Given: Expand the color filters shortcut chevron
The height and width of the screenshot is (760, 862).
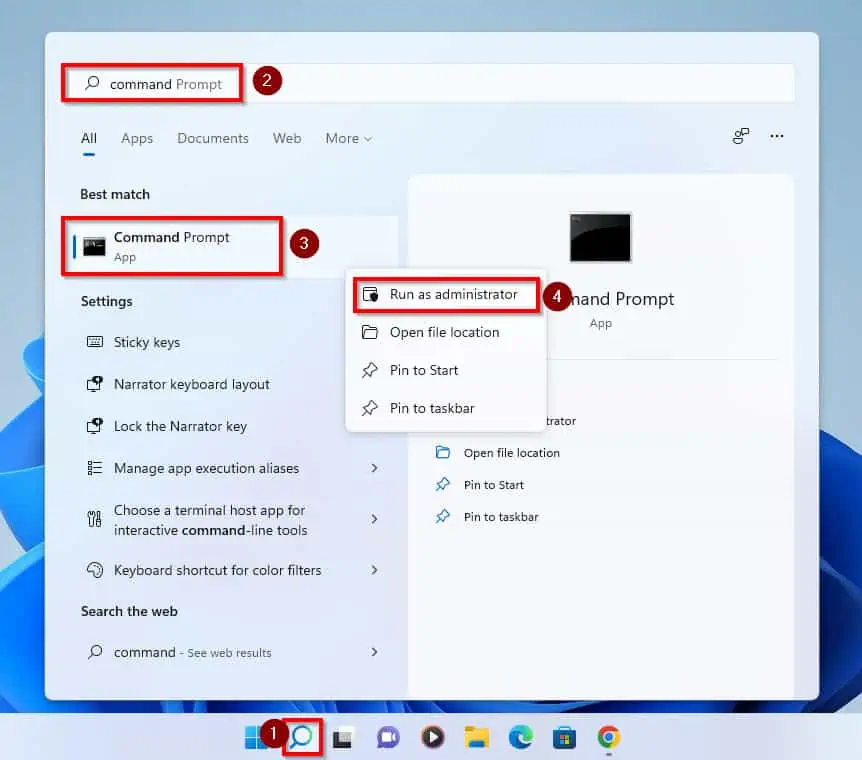Looking at the screenshot, I should click(374, 570).
